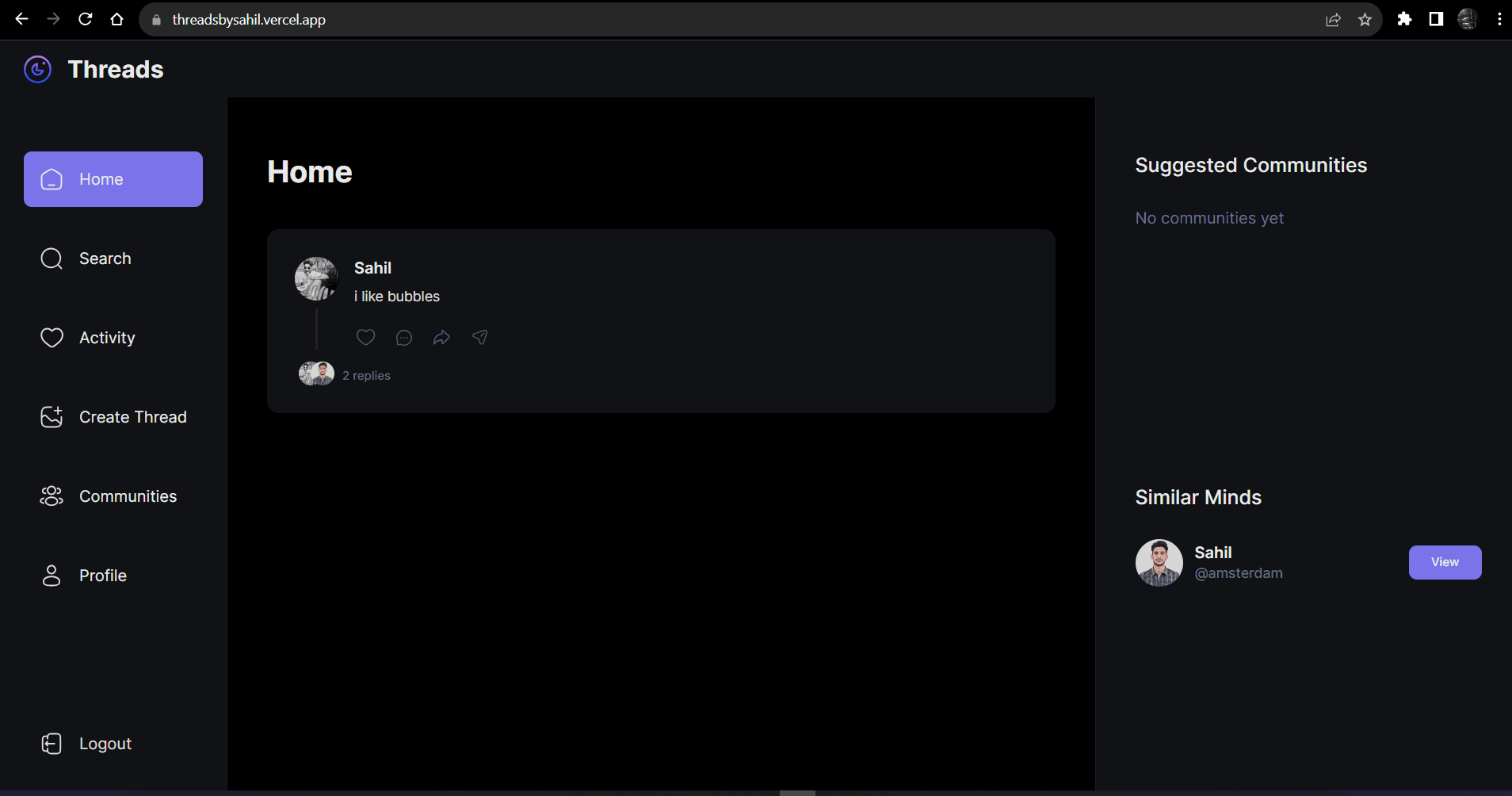This screenshot has height=796, width=1512.
Task: Click Sahil's profile picture on the post
Action: click(x=316, y=278)
